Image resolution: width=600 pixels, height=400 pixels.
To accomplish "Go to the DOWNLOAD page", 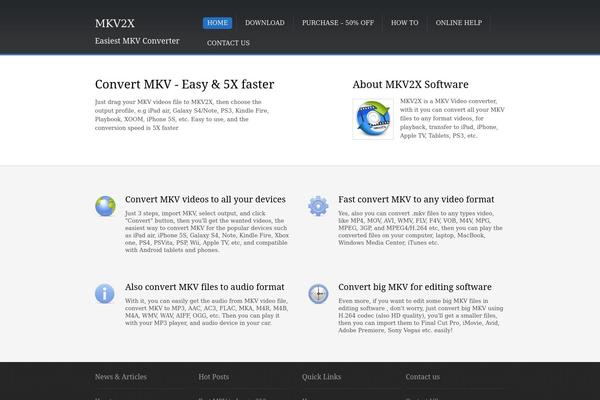I will (265, 23).
